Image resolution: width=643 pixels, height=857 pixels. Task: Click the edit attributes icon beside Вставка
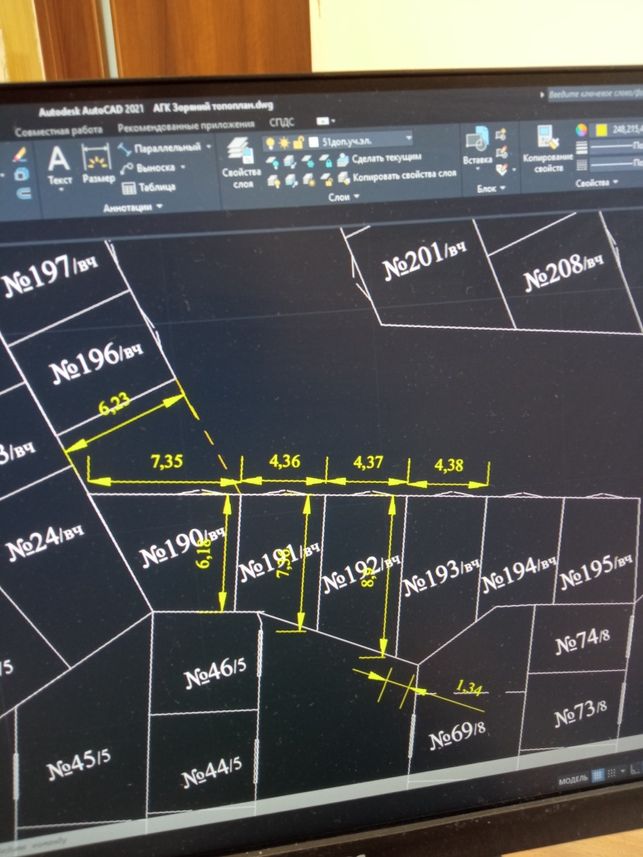pyautogui.click(x=502, y=170)
